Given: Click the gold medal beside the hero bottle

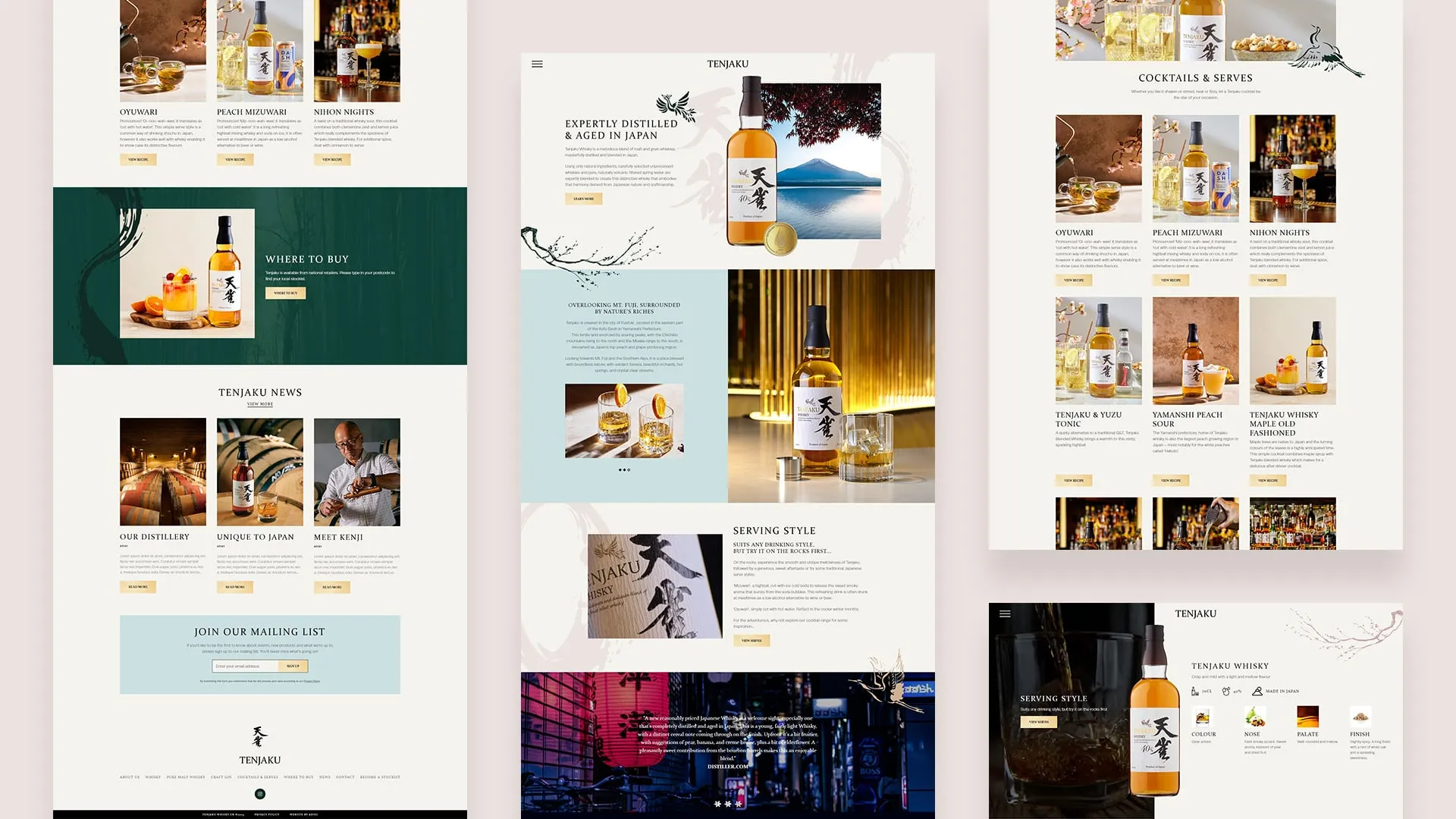Looking at the screenshot, I should (780, 240).
